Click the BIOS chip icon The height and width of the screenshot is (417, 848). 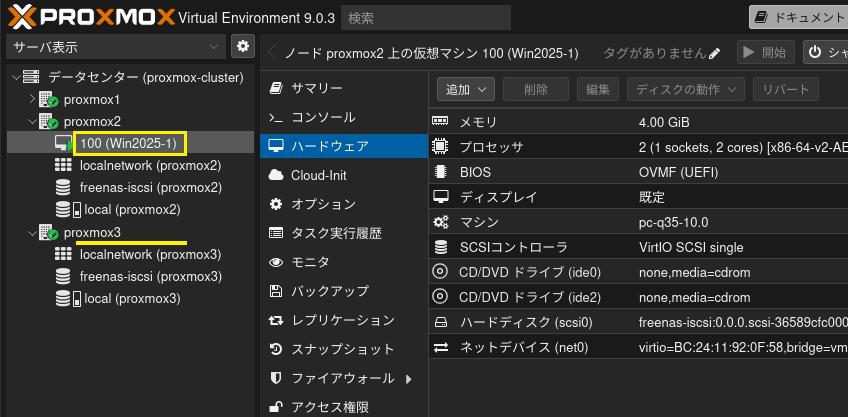[441, 172]
